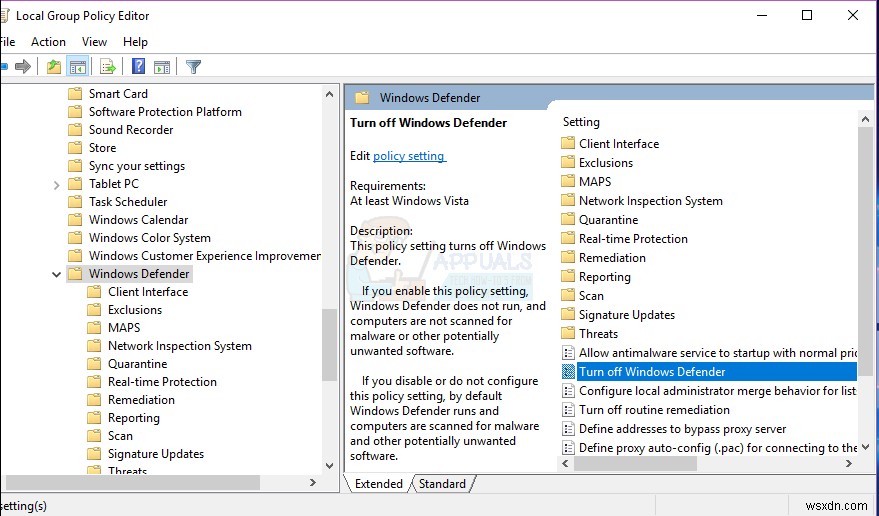879x516 pixels.
Task: Open the policy setting link
Action: coord(409,156)
